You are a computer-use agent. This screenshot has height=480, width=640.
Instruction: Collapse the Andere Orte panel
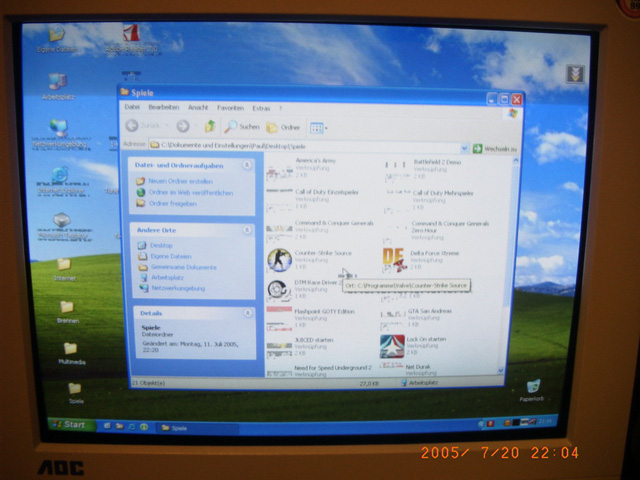pyautogui.click(x=247, y=230)
